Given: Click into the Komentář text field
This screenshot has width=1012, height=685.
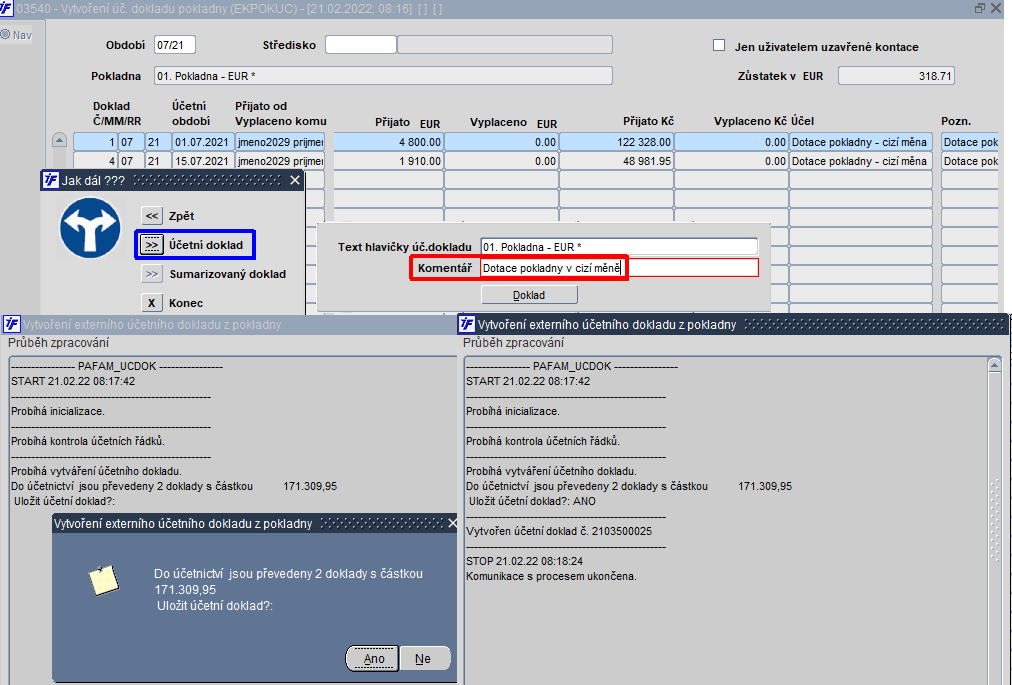Looking at the screenshot, I should [x=619, y=268].
